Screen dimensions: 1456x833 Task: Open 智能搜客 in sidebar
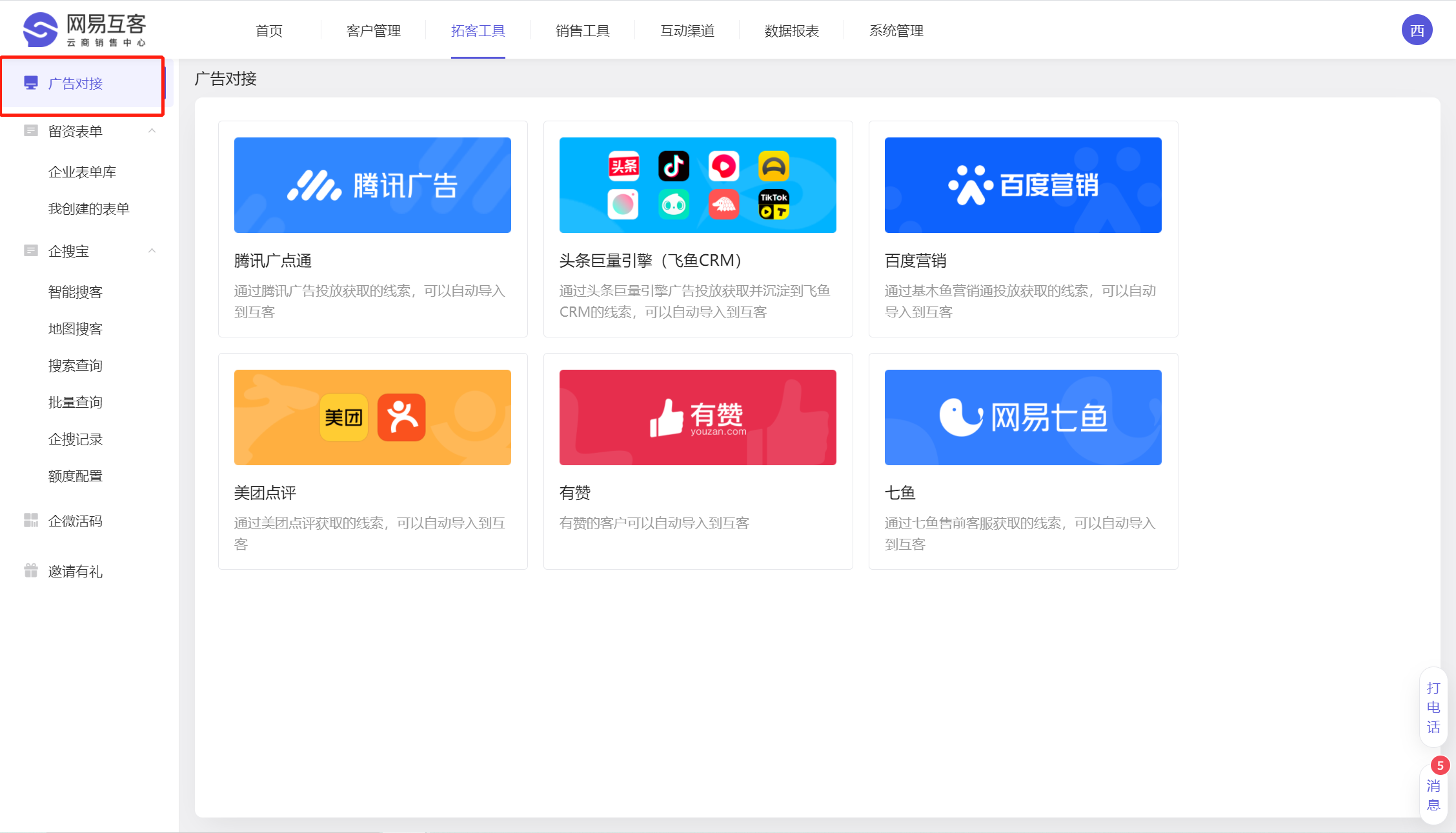coord(76,292)
